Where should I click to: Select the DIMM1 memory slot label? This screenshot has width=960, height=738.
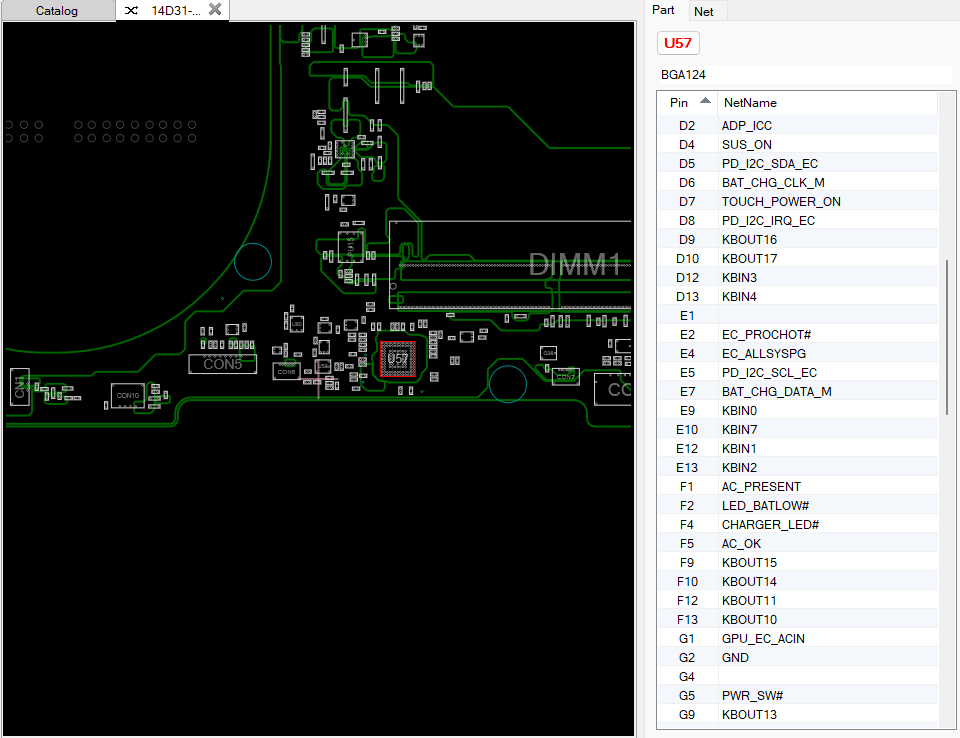(574, 266)
